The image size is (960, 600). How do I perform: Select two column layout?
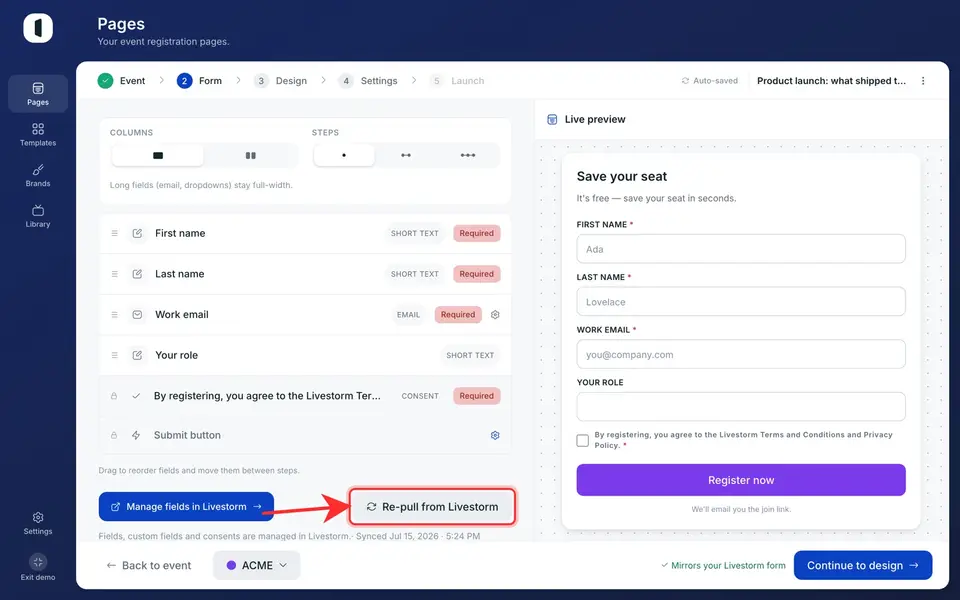250,156
